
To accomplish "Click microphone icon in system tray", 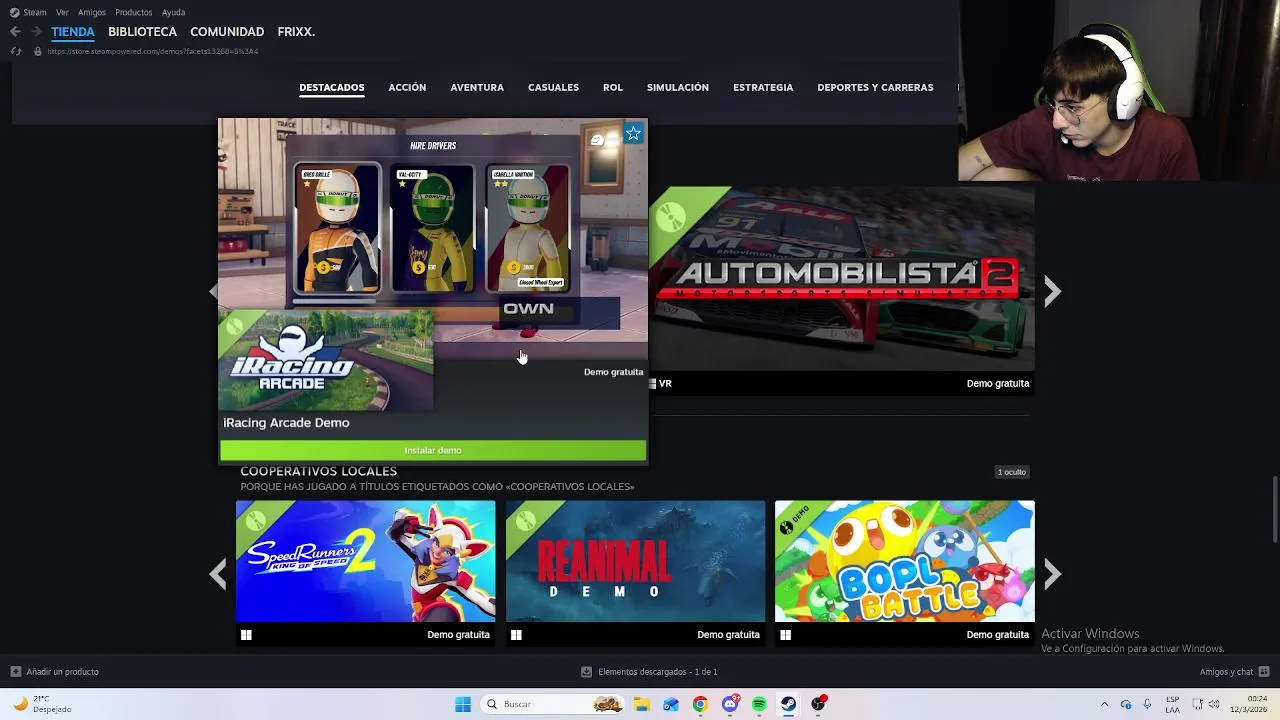I will (x=1147, y=704).
